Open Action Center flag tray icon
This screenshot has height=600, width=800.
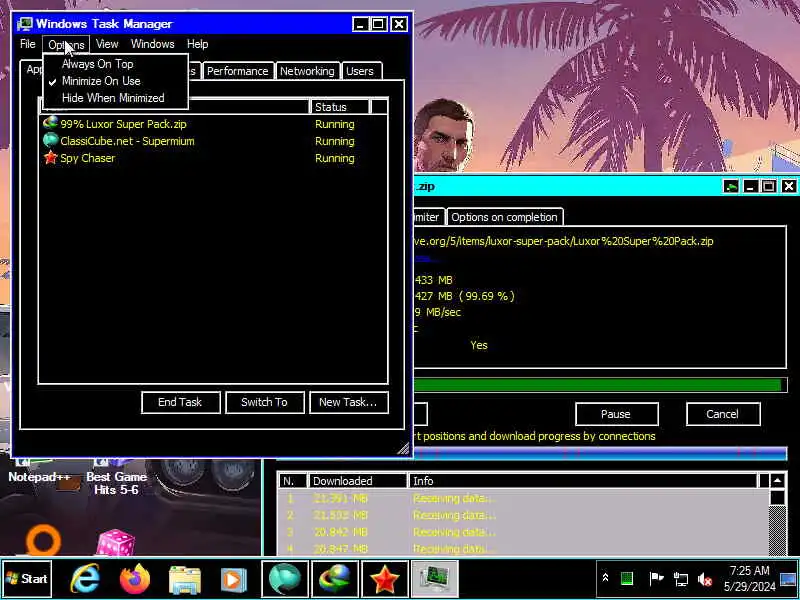[656, 578]
